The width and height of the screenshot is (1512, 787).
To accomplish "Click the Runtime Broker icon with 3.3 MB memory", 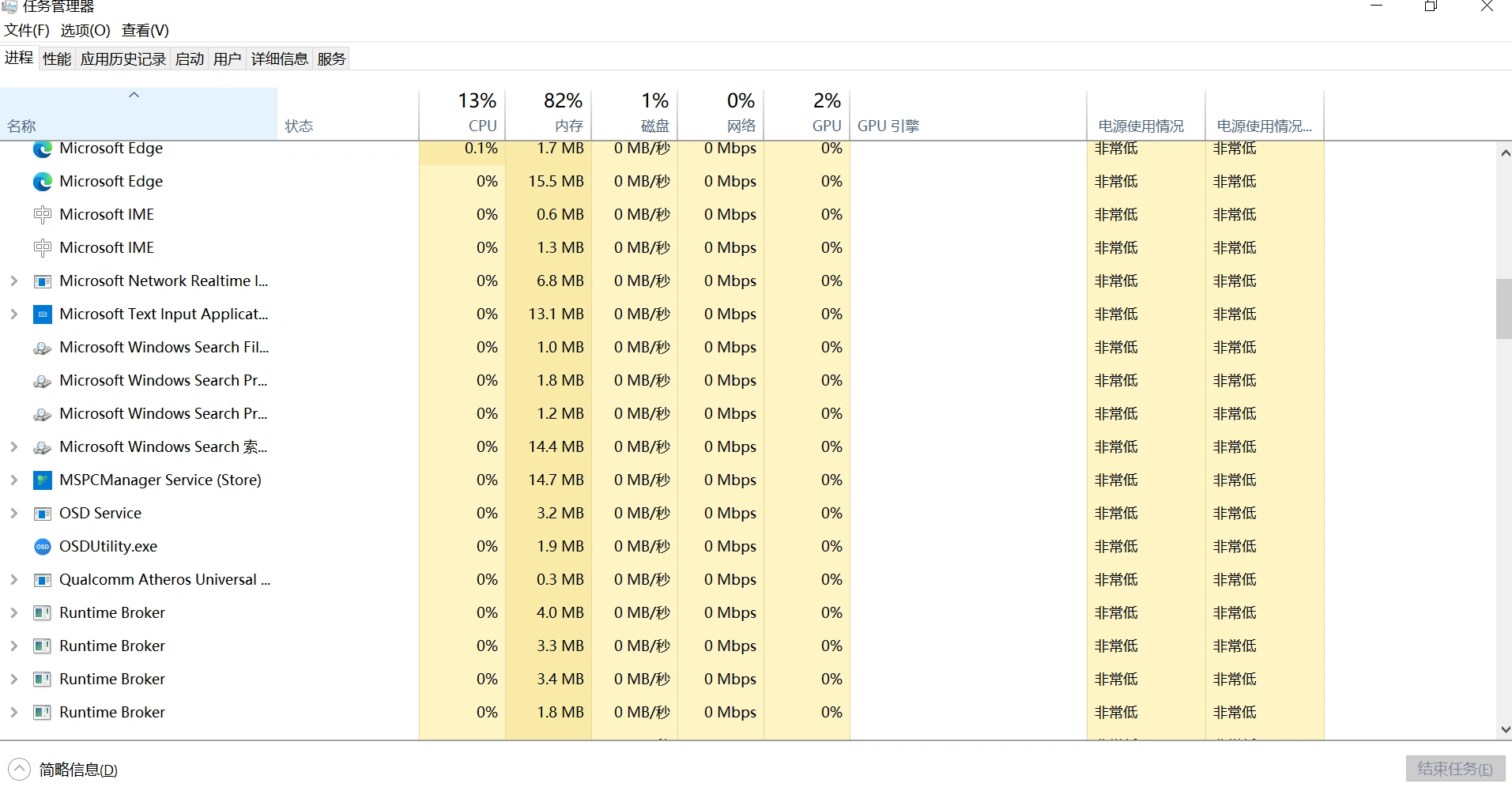I will [43, 646].
